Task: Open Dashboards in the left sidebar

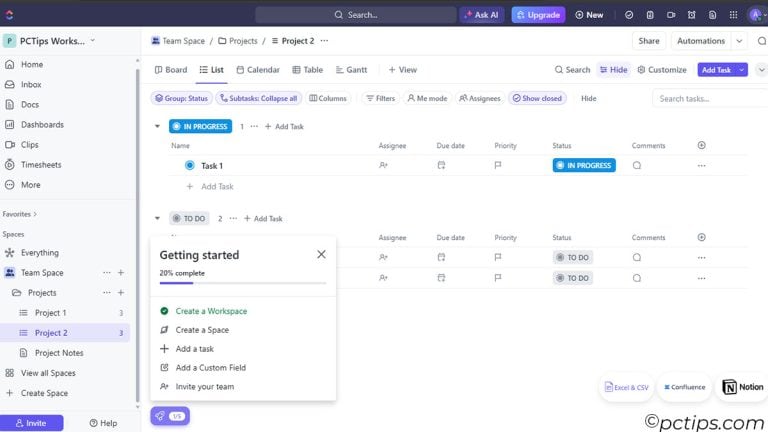Action: point(41,125)
